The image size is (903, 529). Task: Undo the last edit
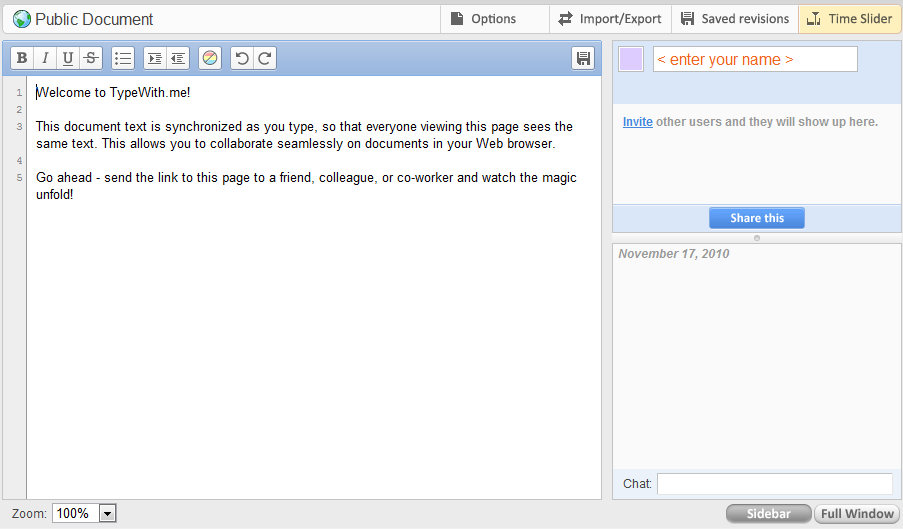pyautogui.click(x=242, y=58)
